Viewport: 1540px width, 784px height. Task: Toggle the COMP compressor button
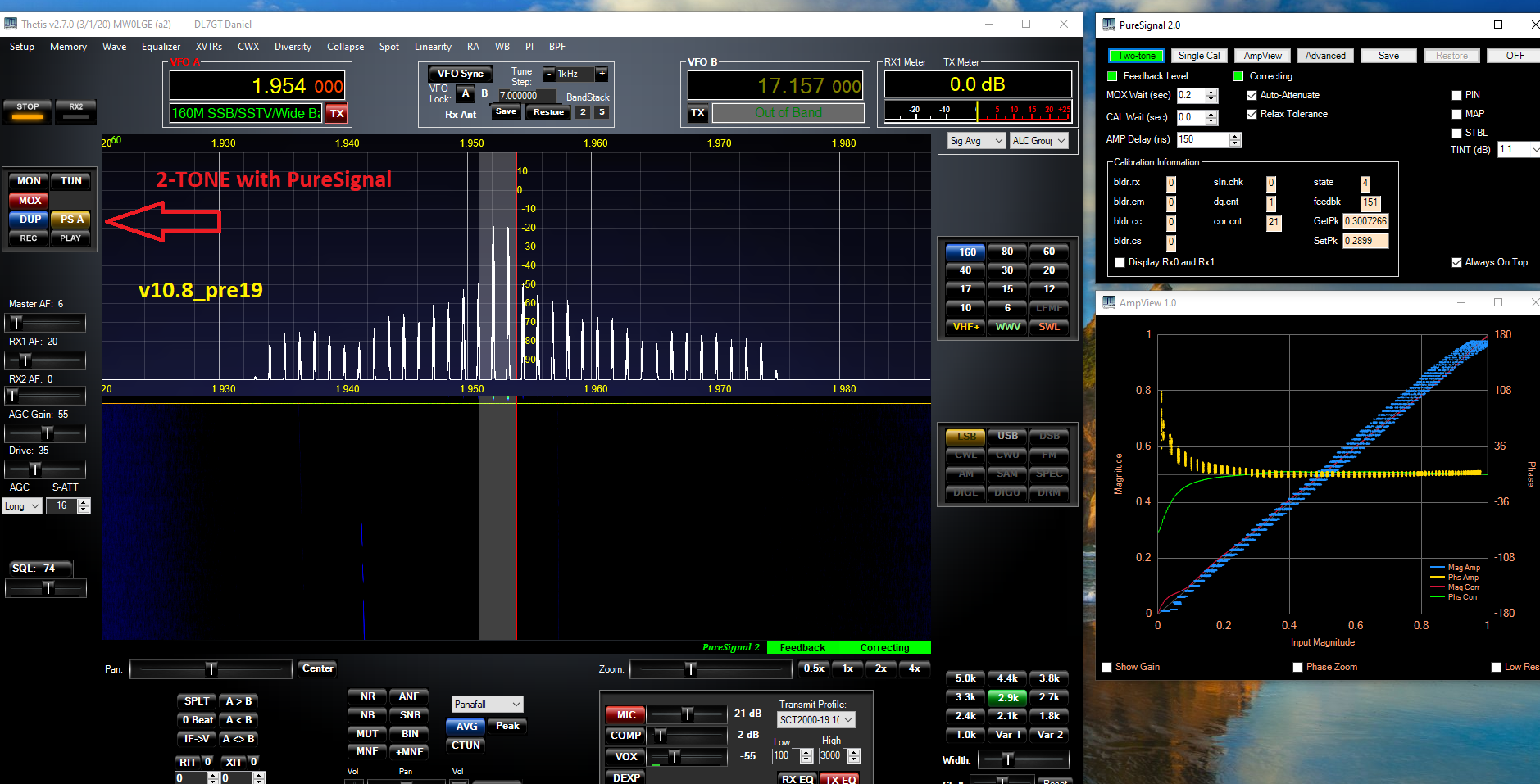(x=626, y=736)
